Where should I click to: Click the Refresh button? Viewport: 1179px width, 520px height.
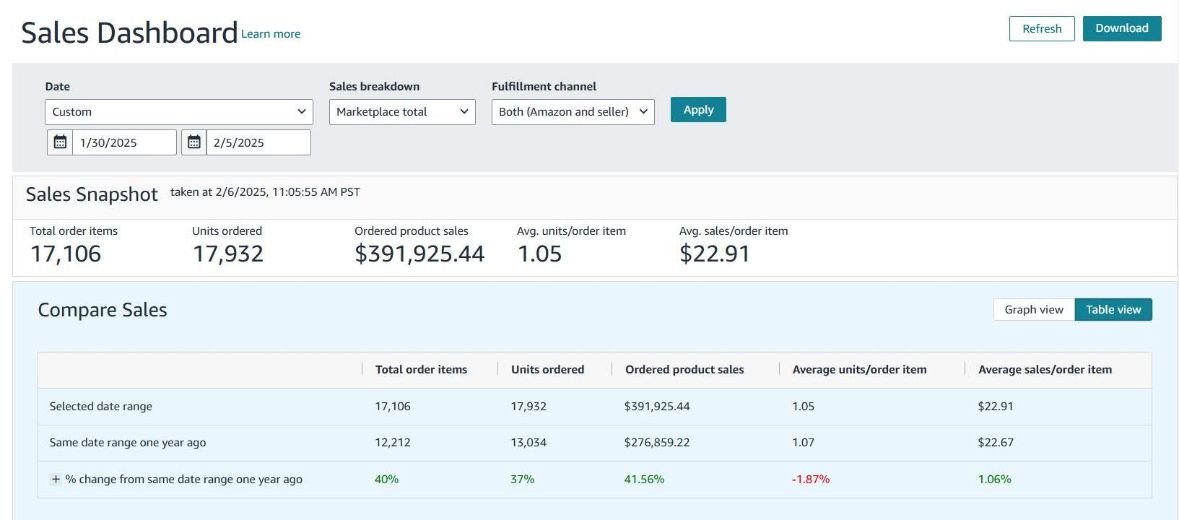tap(1041, 29)
